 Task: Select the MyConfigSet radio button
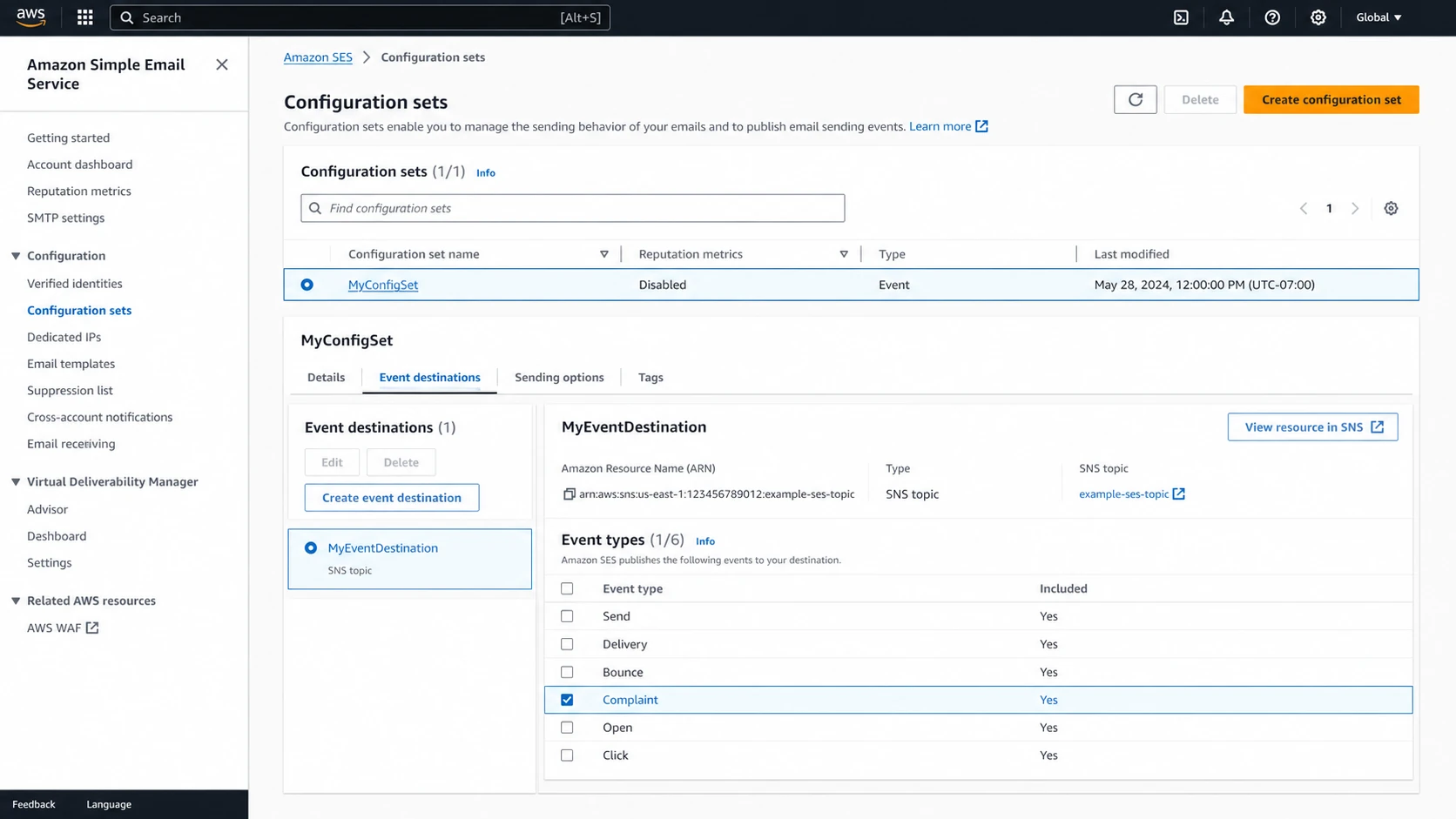307,285
